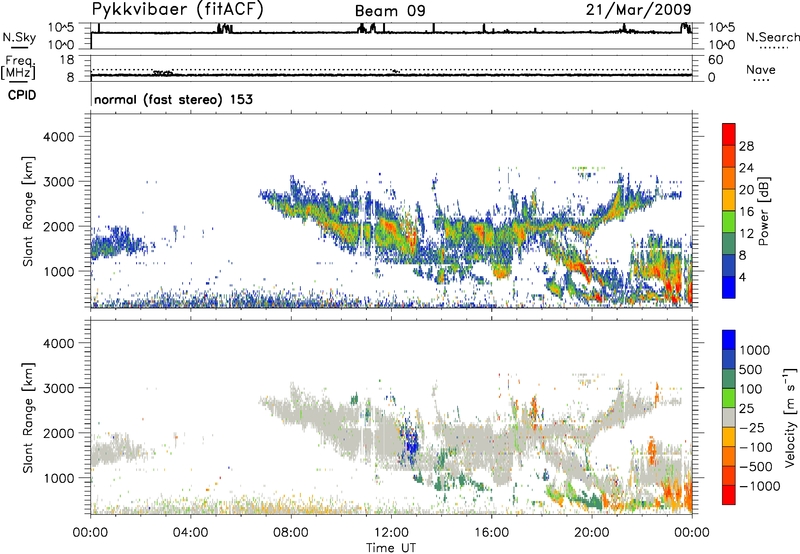
Task: Click the '10^5' left noise axis tick
Action: pos(61,27)
